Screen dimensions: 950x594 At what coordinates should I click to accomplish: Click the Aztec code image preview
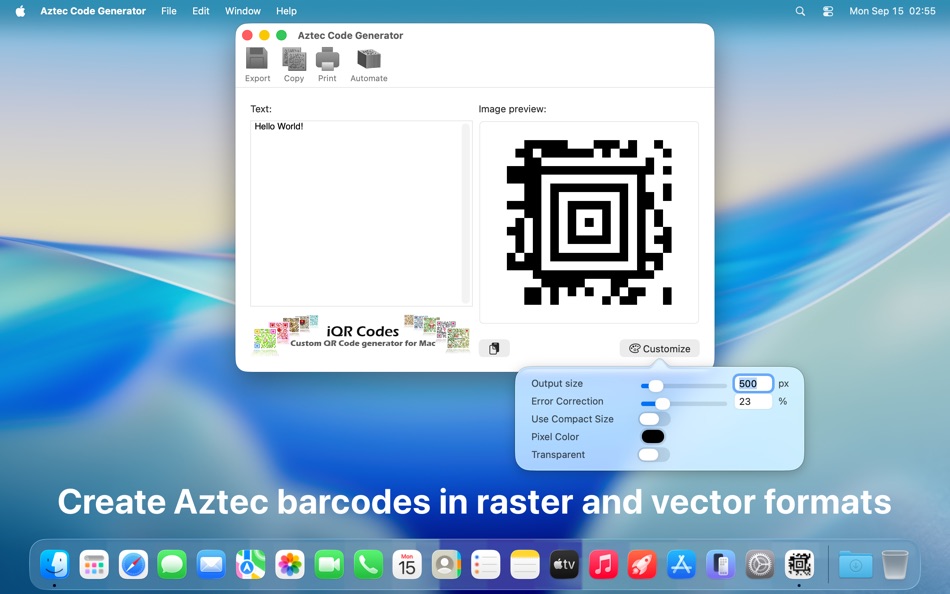[x=589, y=222]
